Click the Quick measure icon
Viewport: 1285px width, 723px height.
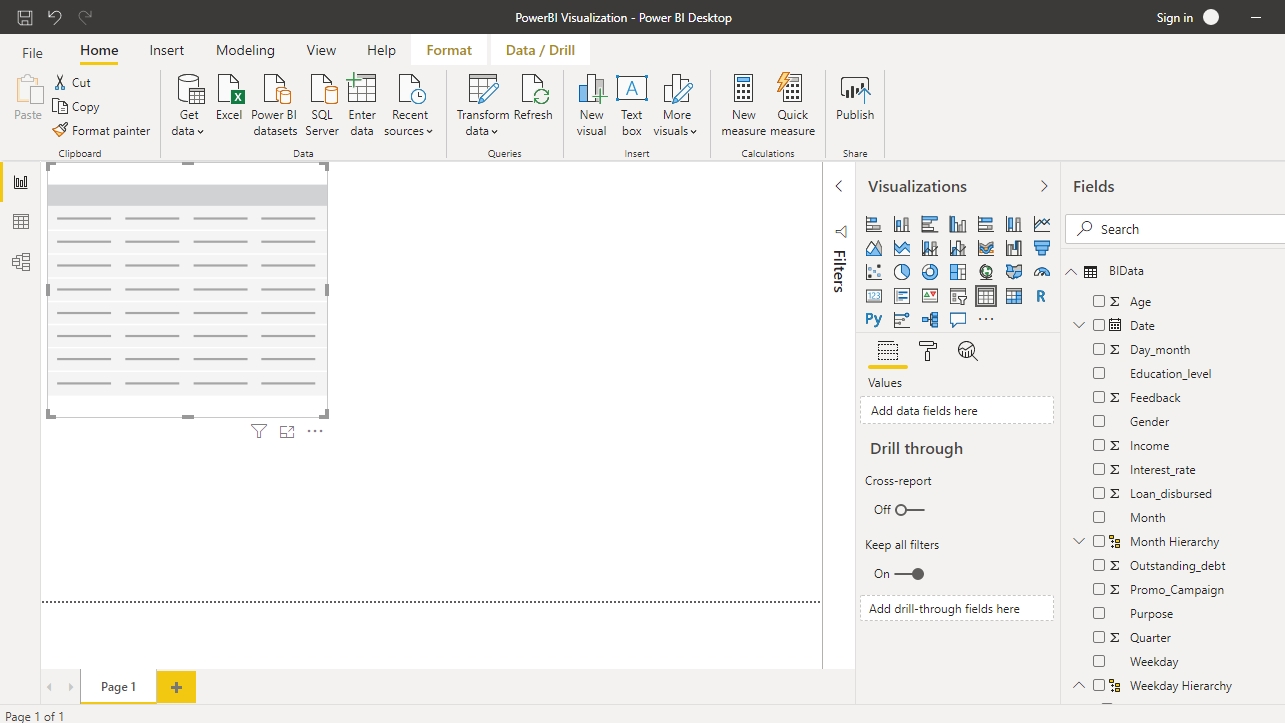792,90
